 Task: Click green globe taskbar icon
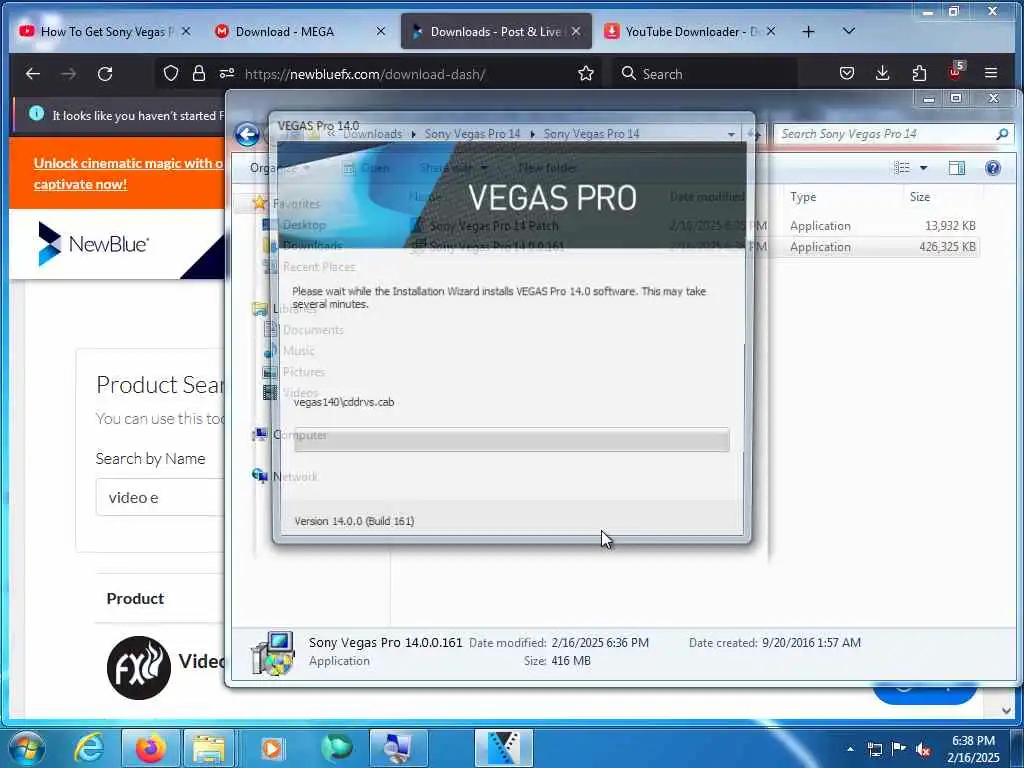tap(336, 748)
